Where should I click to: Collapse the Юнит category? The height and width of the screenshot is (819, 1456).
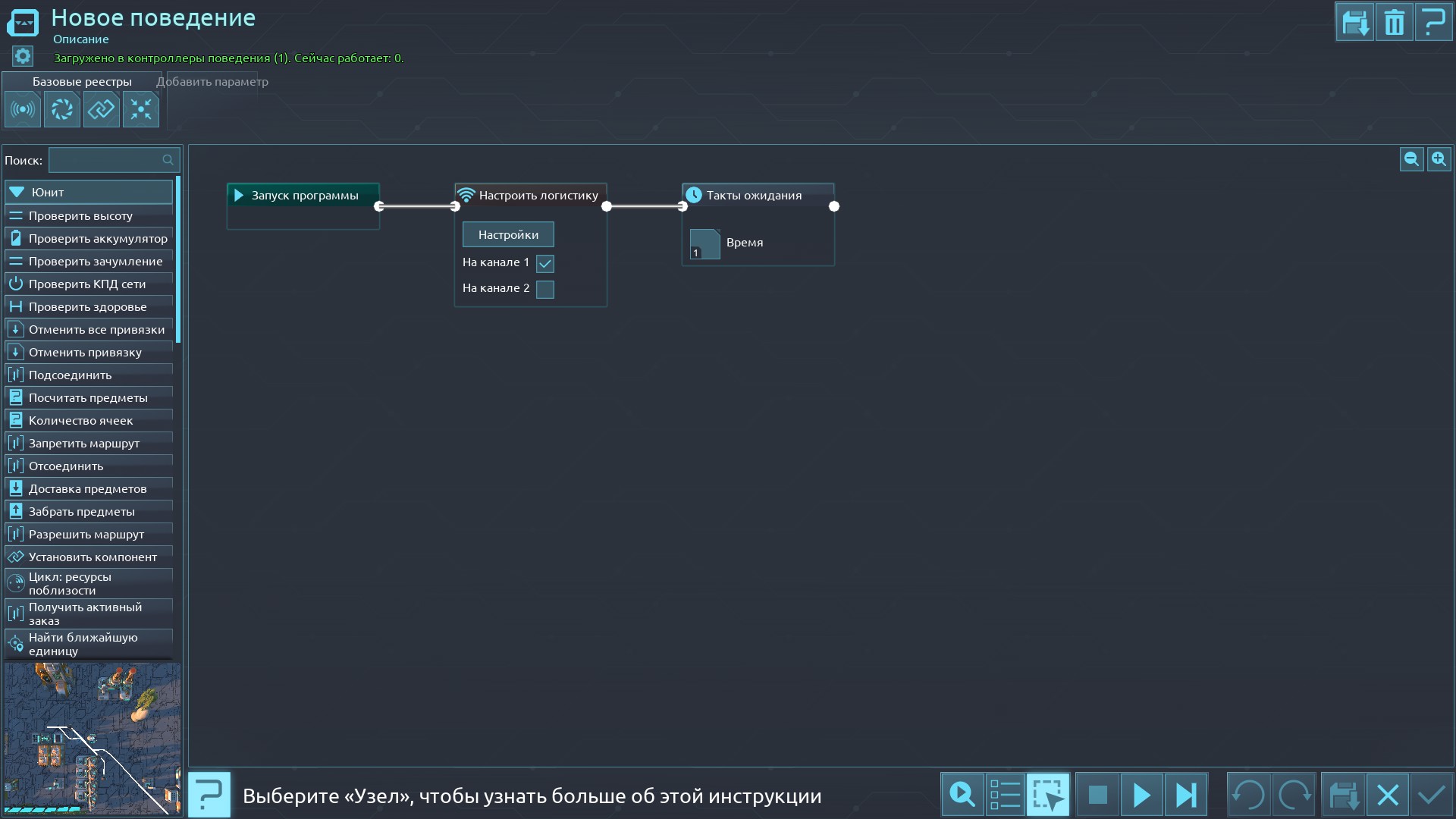coord(17,193)
